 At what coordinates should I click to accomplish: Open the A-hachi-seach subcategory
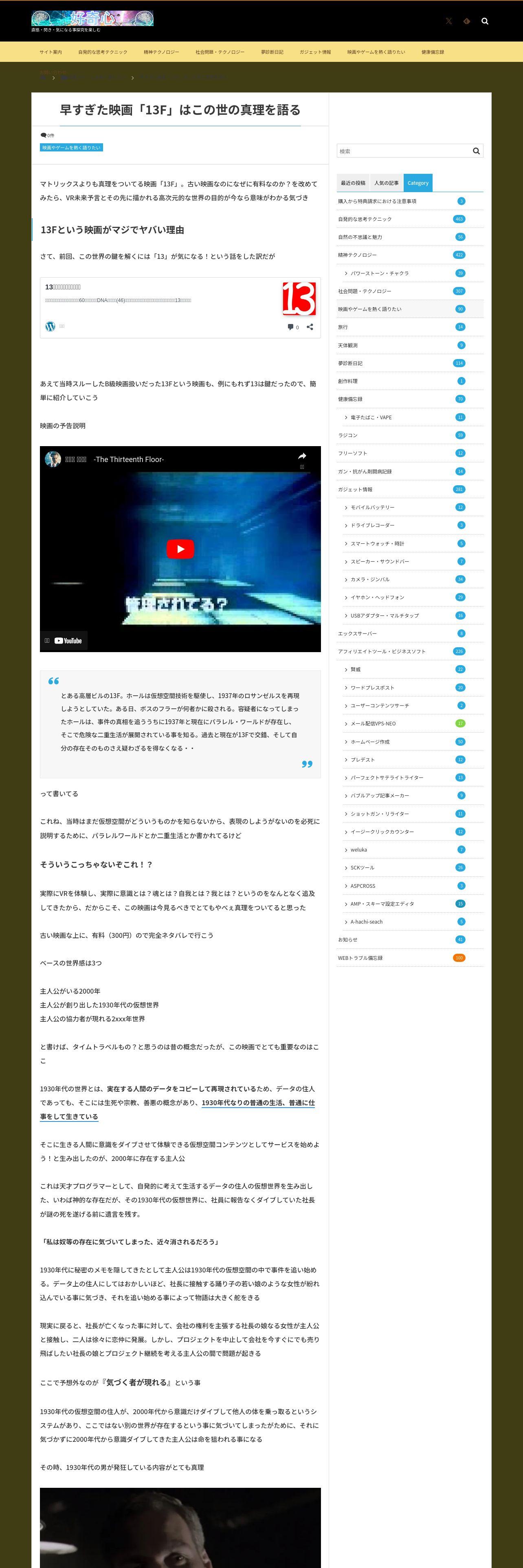pyautogui.click(x=367, y=922)
